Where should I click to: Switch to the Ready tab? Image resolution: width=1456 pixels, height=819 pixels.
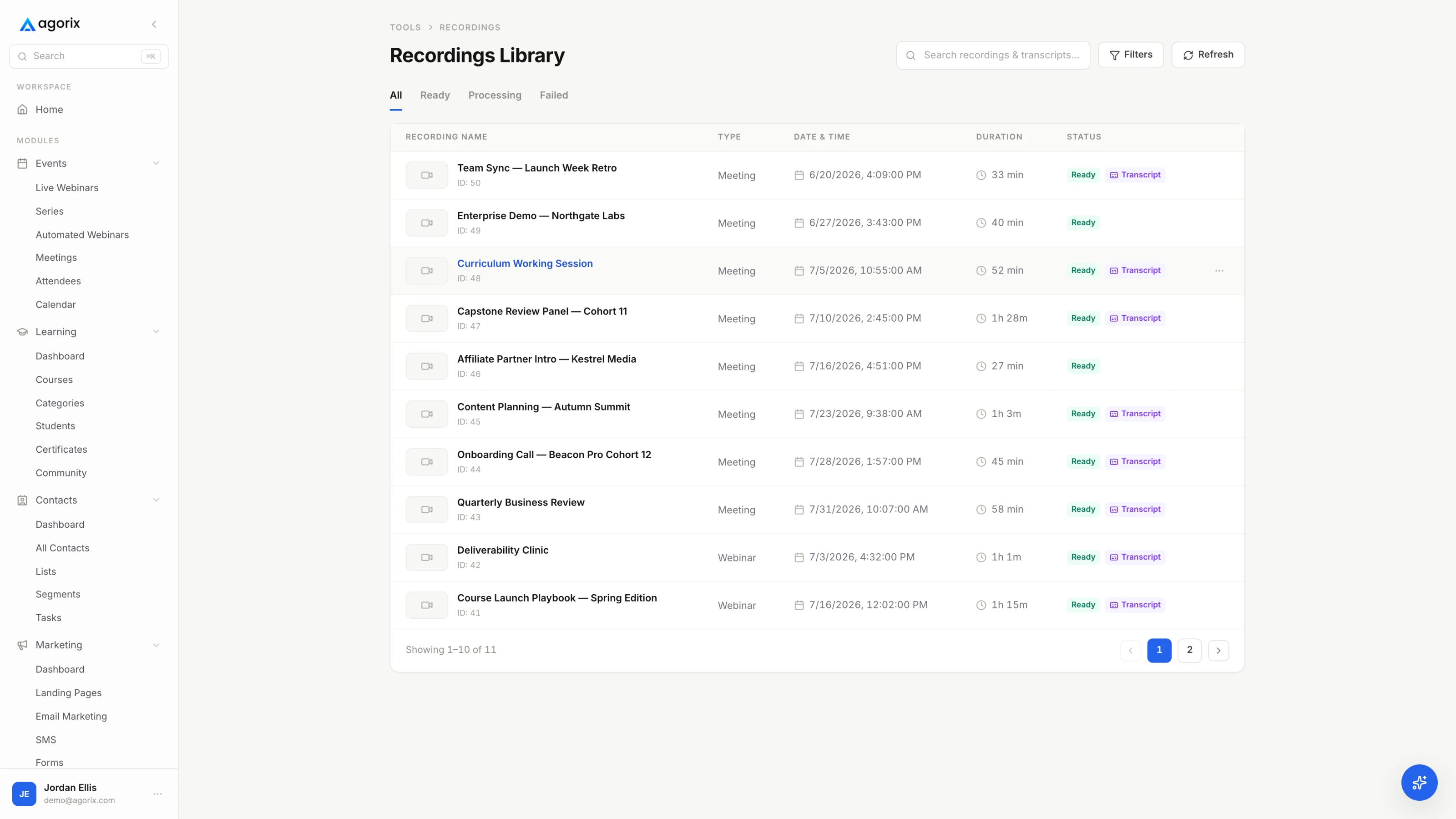tap(435, 96)
